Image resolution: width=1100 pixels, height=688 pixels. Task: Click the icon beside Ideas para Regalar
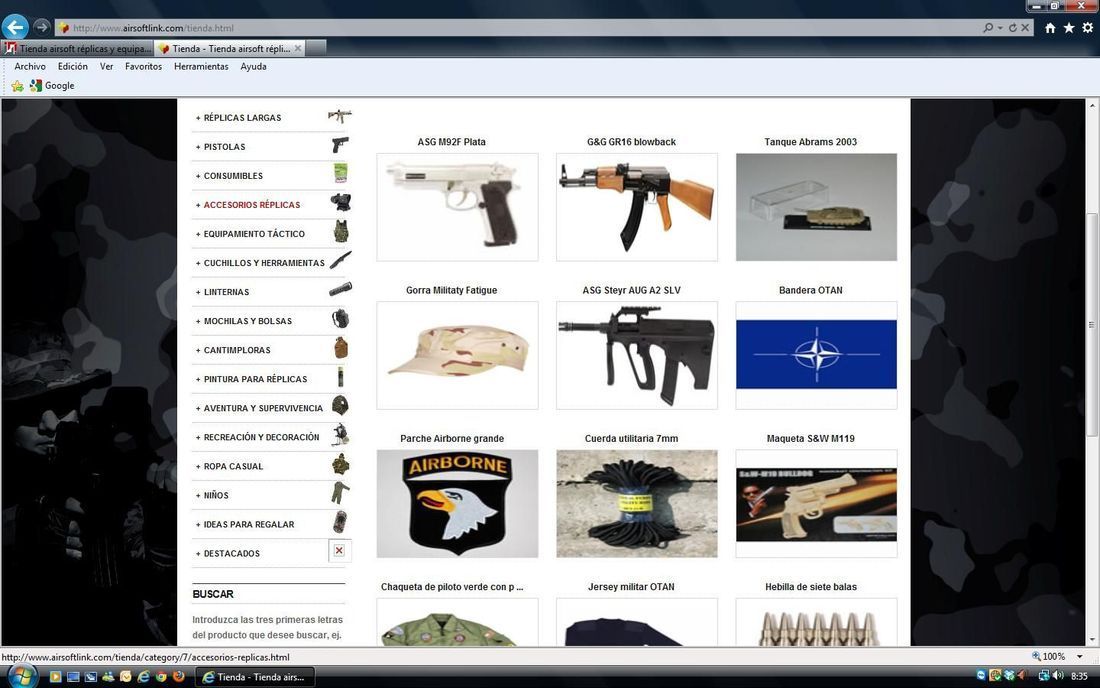340,522
